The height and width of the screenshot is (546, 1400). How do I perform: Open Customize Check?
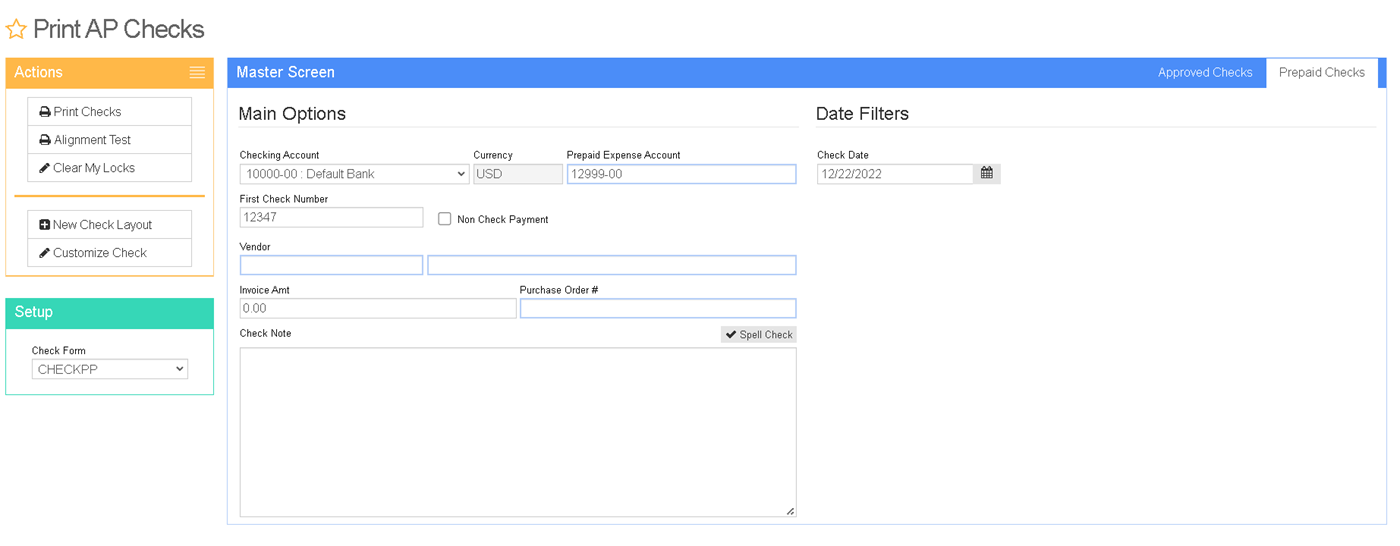click(110, 253)
